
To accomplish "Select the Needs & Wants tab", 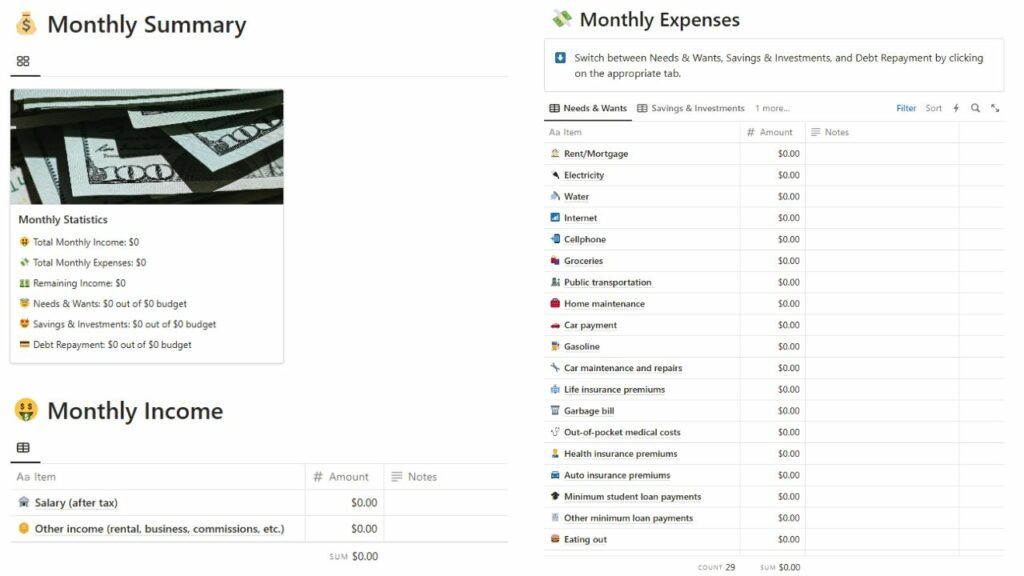I will (587, 107).
